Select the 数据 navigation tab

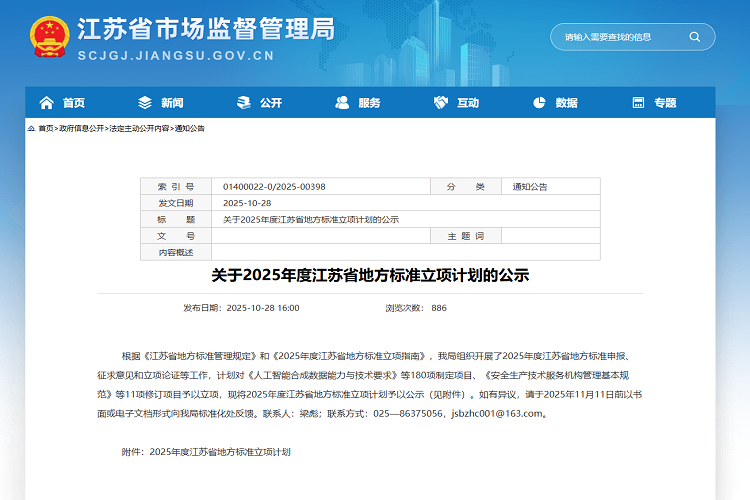566,103
